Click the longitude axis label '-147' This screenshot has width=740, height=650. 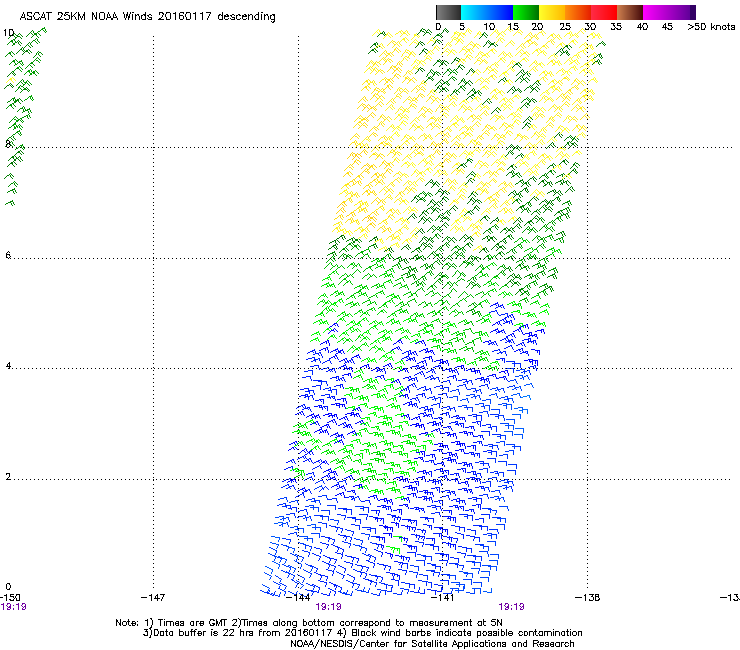tap(153, 598)
